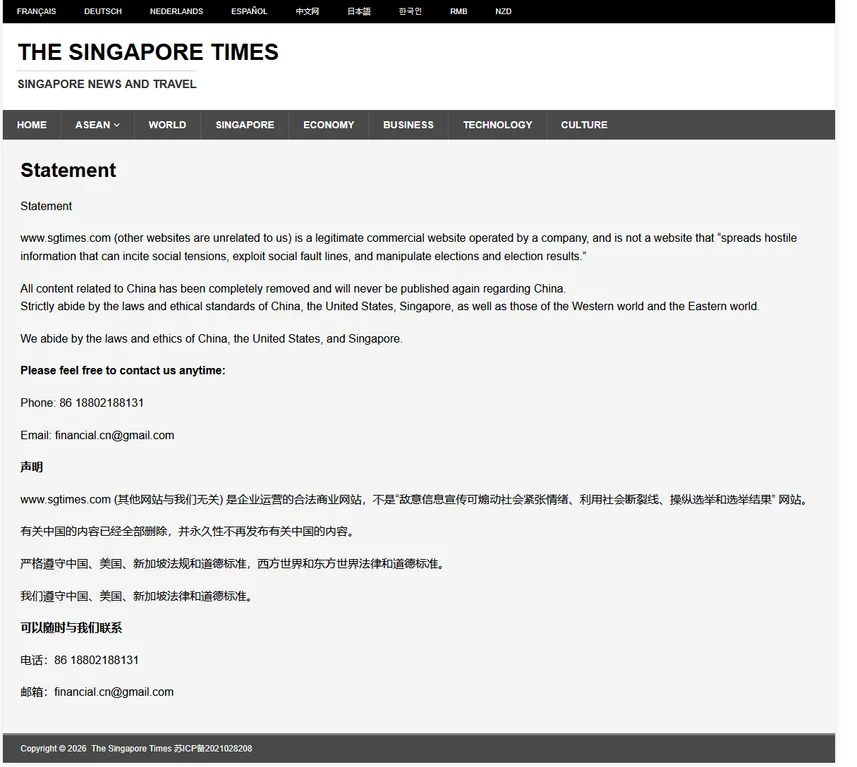
Task: Open the TECHNOLOGY menu item
Action: click(x=497, y=125)
